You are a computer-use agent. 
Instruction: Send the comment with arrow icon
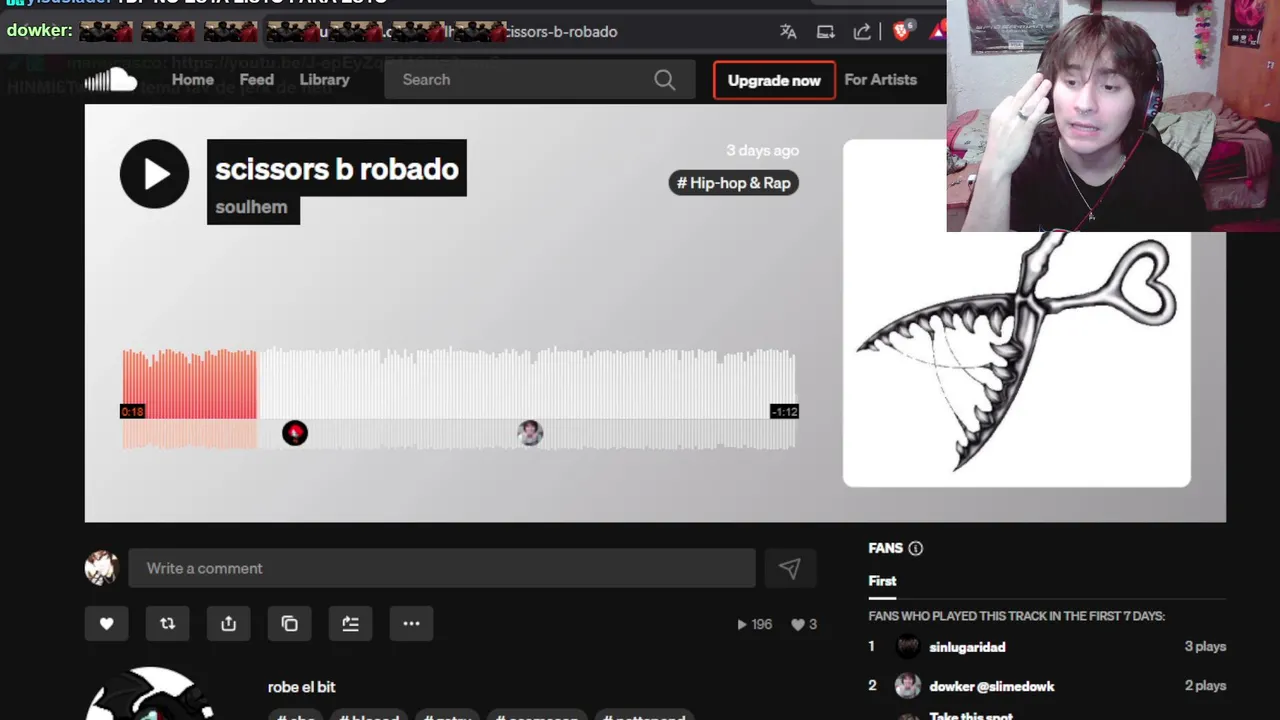pos(790,568)
